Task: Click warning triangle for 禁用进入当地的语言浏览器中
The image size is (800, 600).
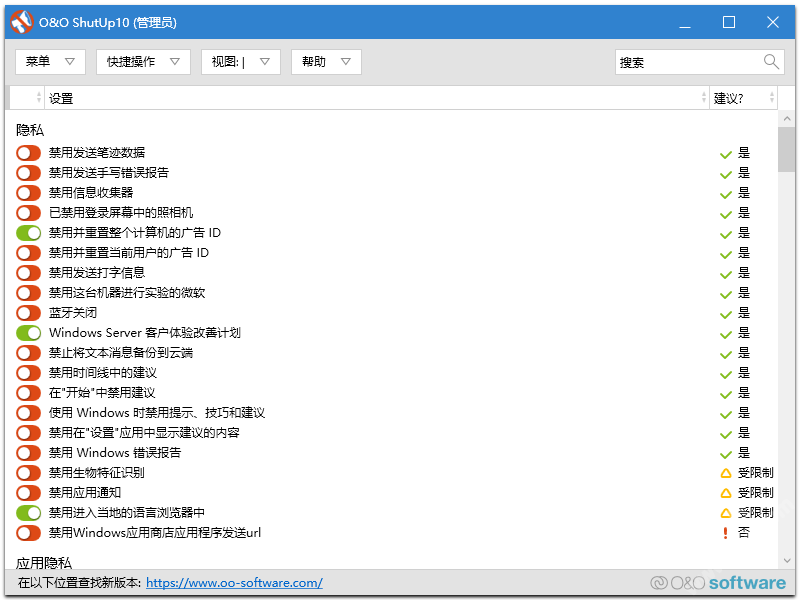Action: tap(726, 513)
